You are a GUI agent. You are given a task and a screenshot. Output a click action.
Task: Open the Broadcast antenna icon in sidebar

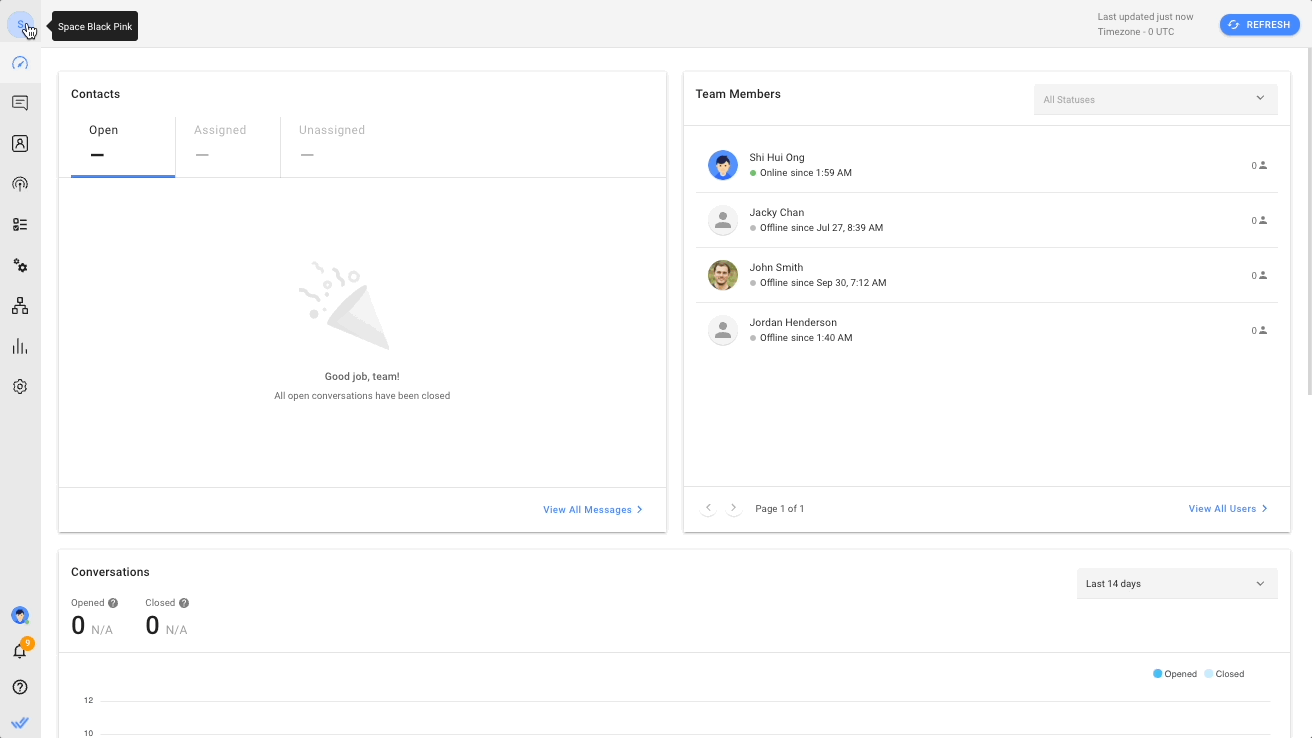[x=20, y=184]
